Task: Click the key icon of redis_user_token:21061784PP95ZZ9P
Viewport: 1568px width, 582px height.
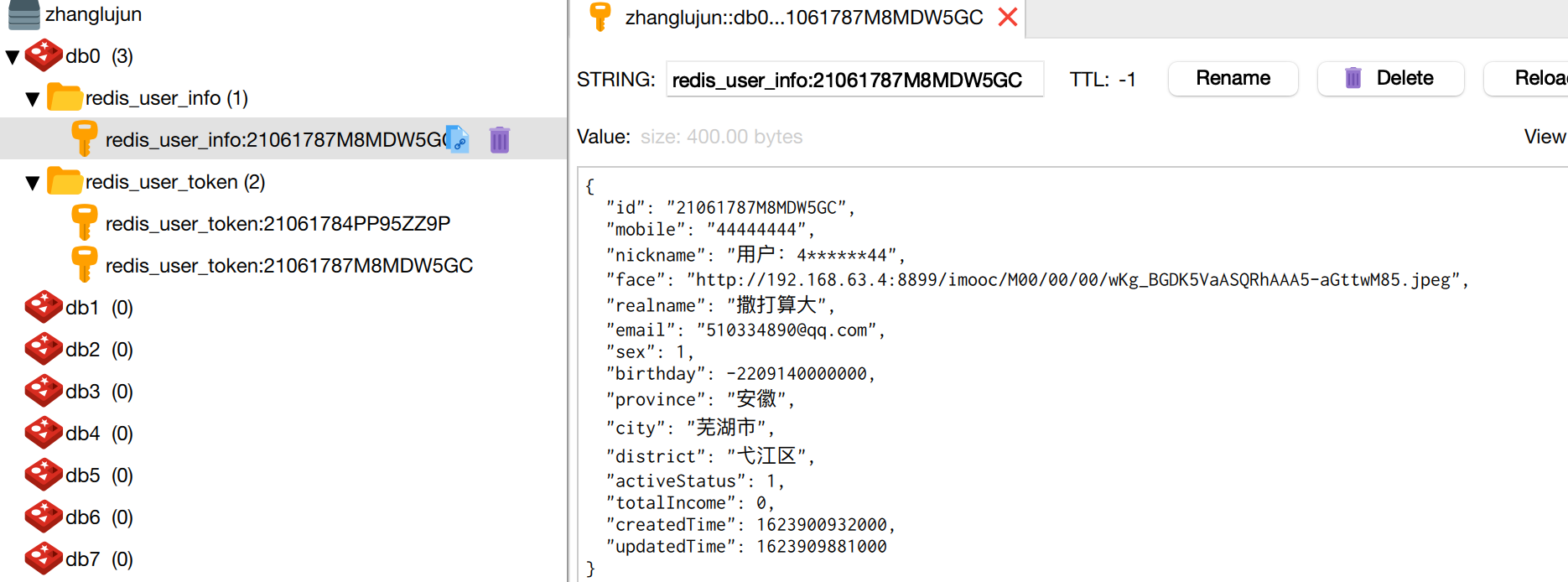Action: pos(84,223)
